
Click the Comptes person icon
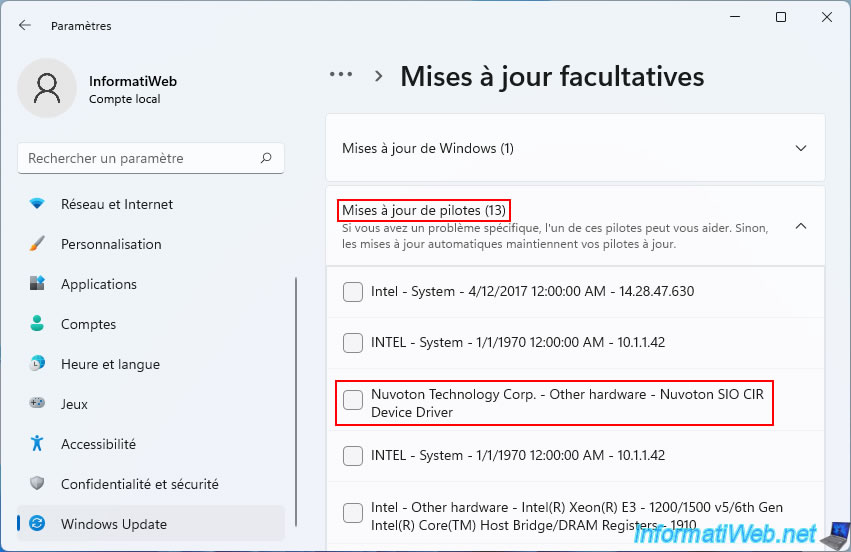point(37,324)
